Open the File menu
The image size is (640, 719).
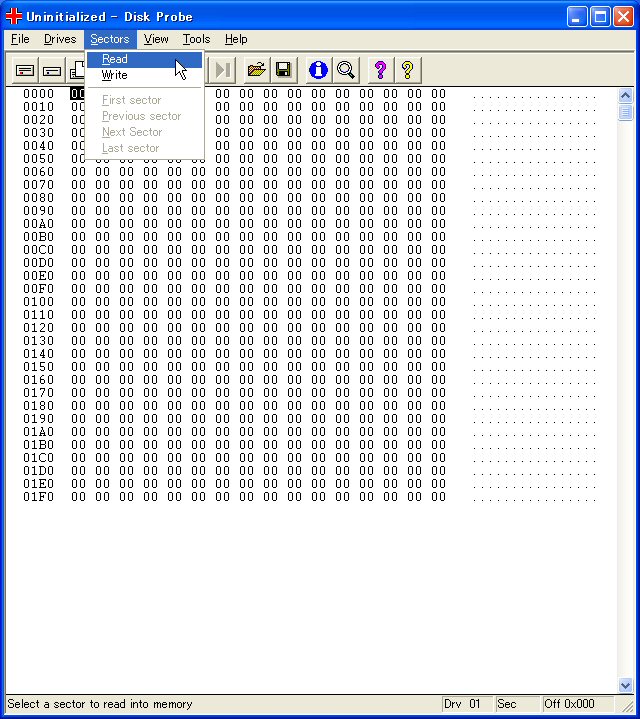(x=20, y=39)
